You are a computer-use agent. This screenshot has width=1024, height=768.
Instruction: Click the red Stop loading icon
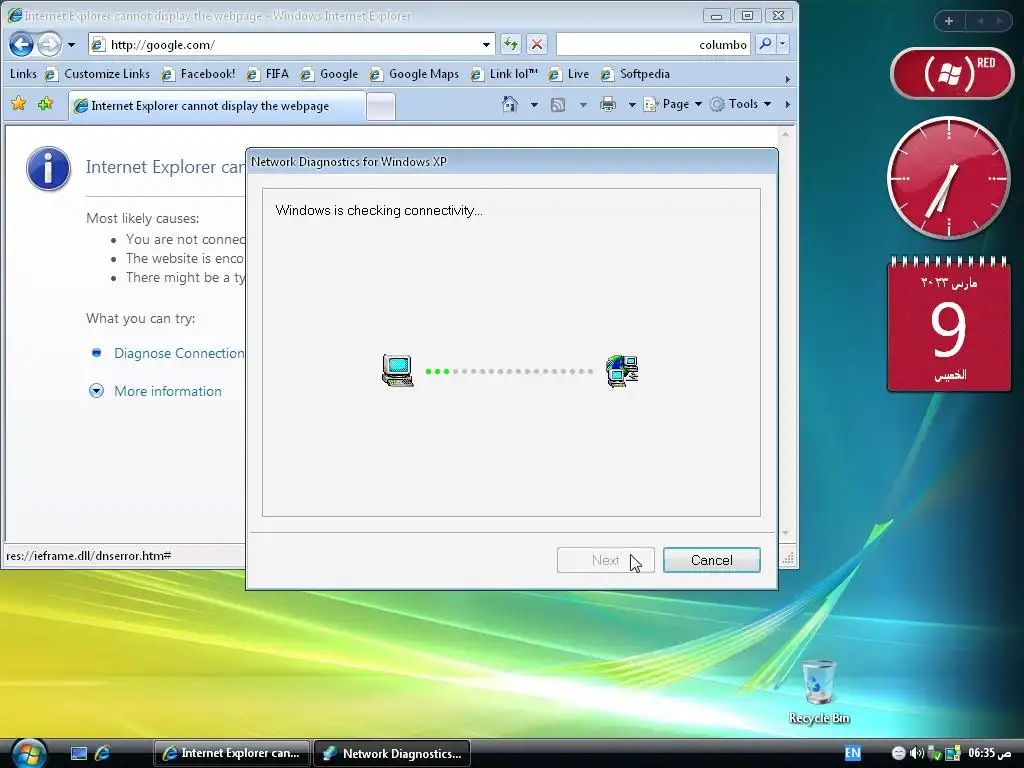(x=537, y=44)
